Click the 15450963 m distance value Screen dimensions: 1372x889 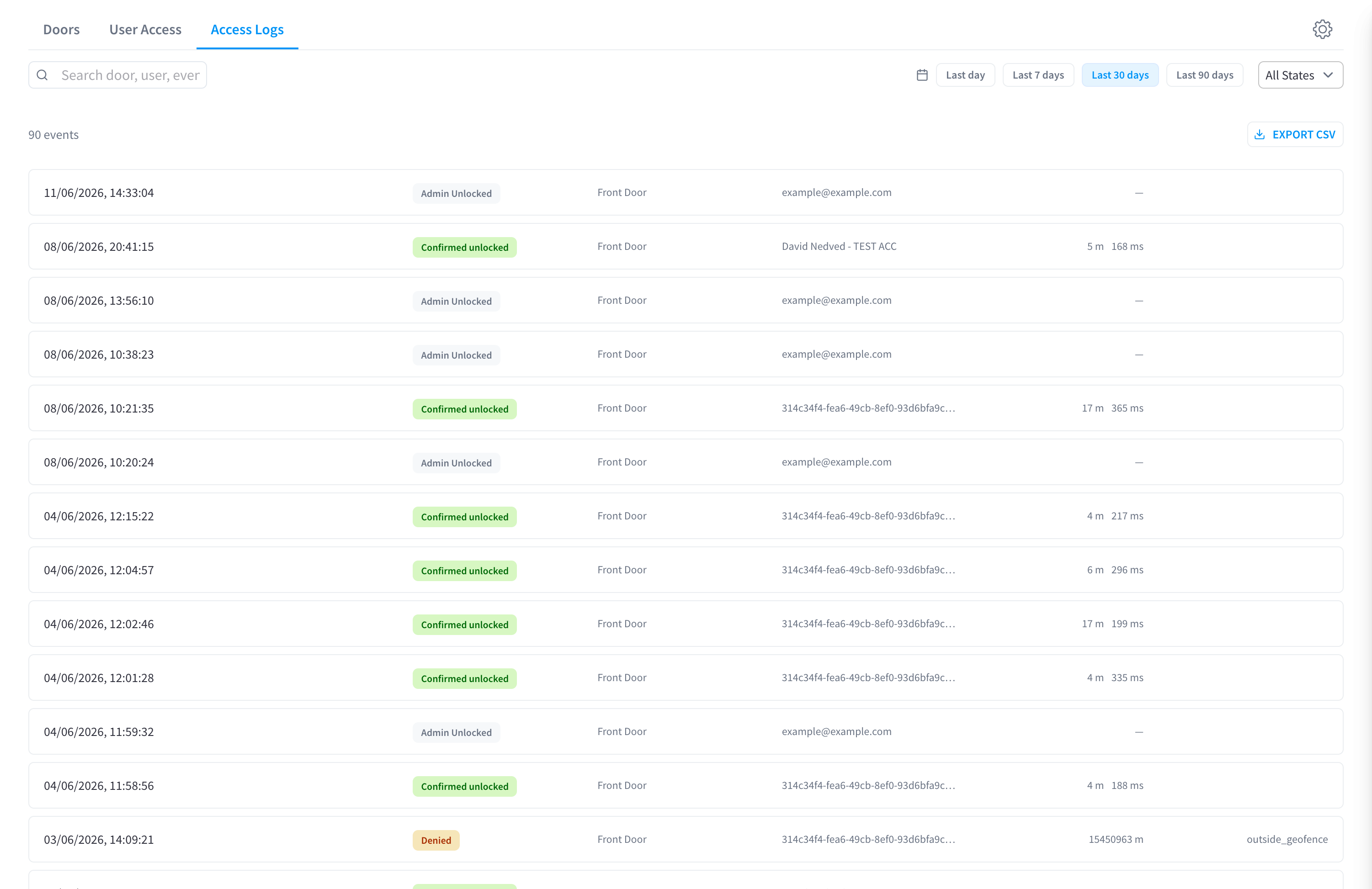pyautogui.click(x=1116, y=840)
